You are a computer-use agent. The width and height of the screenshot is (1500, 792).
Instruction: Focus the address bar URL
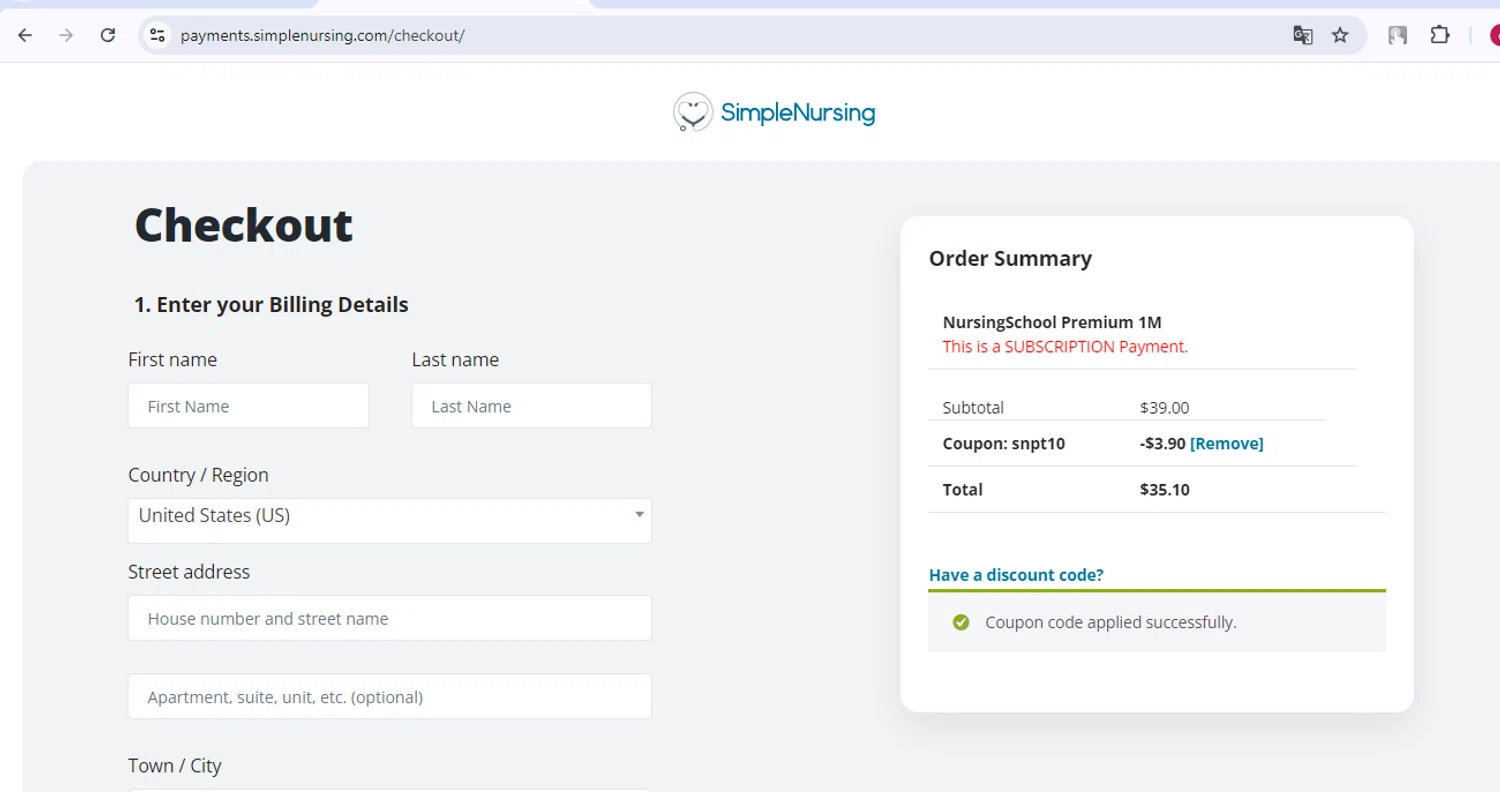click(x=322, y=36)
